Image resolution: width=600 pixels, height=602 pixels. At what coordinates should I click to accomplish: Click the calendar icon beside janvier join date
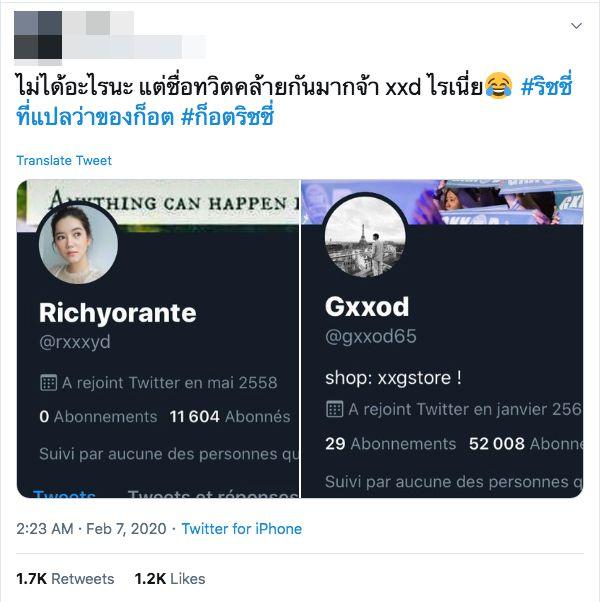point(334,409)
